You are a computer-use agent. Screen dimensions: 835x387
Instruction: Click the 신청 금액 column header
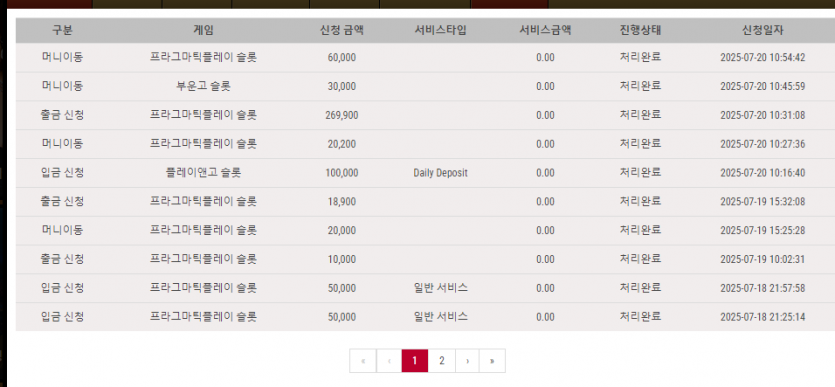[x=341, y=30]
